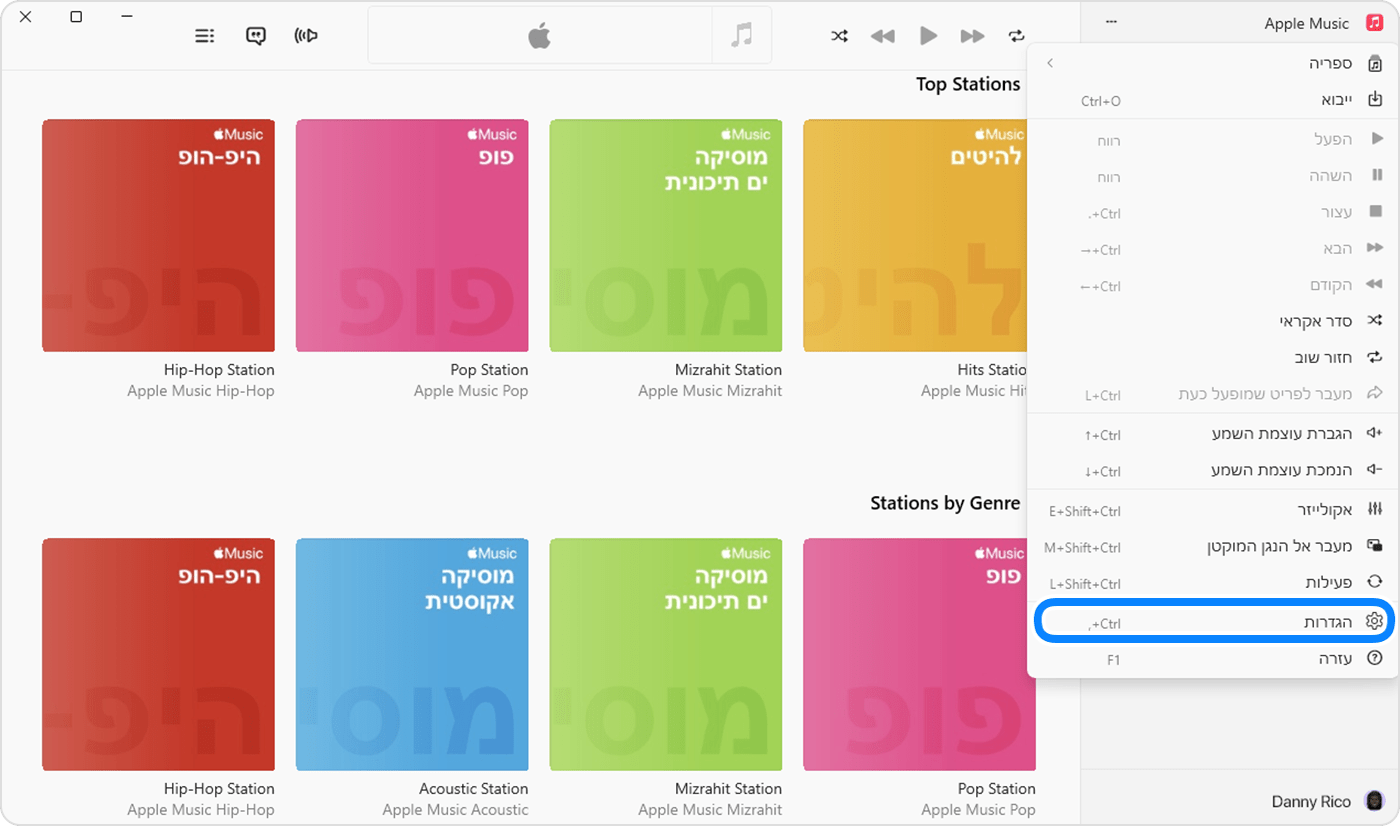Choose מעבר לפריט שמופעל כעת menu entry

coord(1213,394)
